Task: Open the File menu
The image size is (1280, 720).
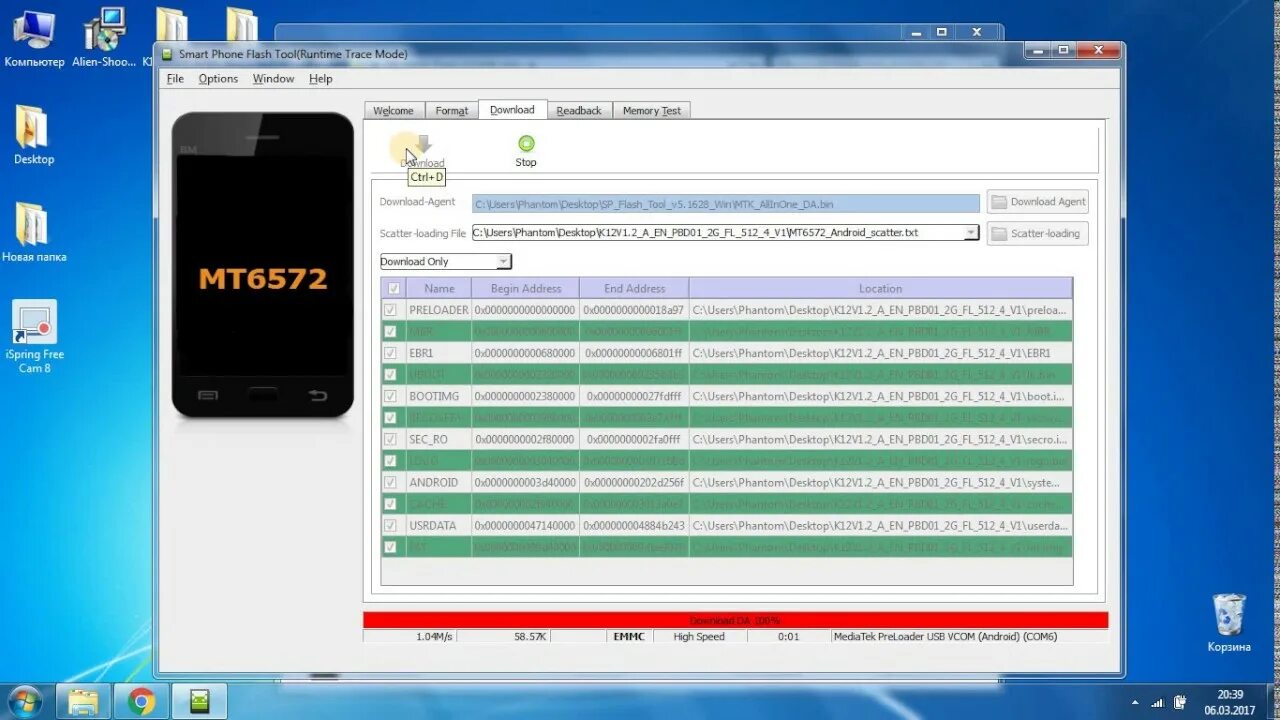Action: pyautogui.click(x=175, y=79)
